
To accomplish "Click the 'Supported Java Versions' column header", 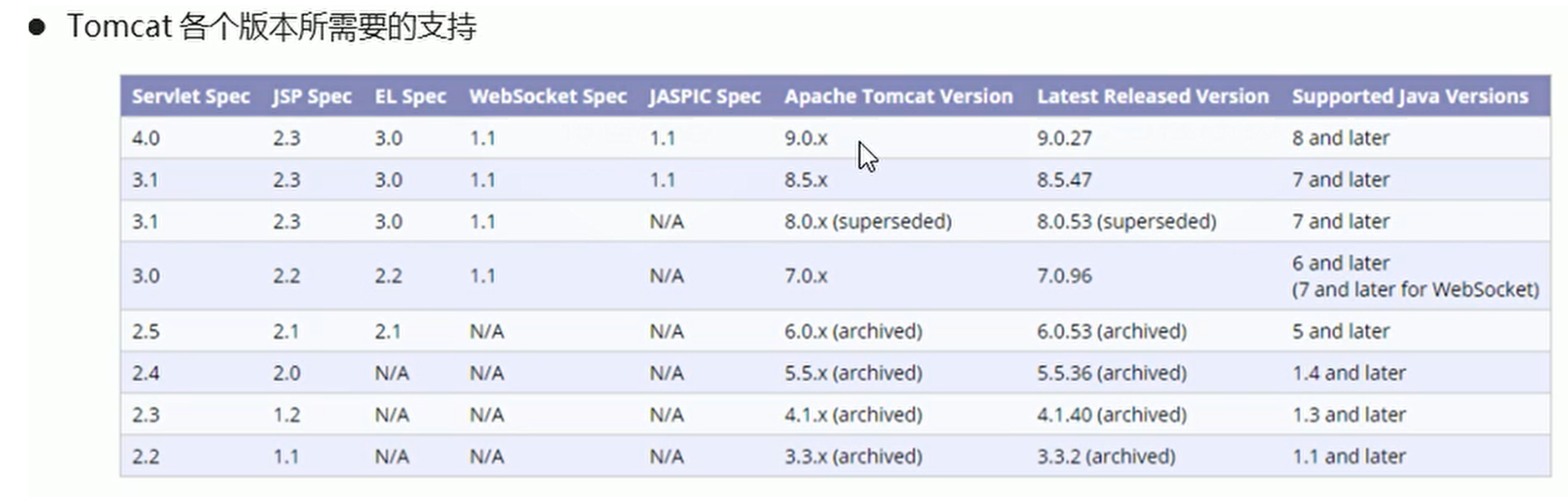I will click(1409, 96).
